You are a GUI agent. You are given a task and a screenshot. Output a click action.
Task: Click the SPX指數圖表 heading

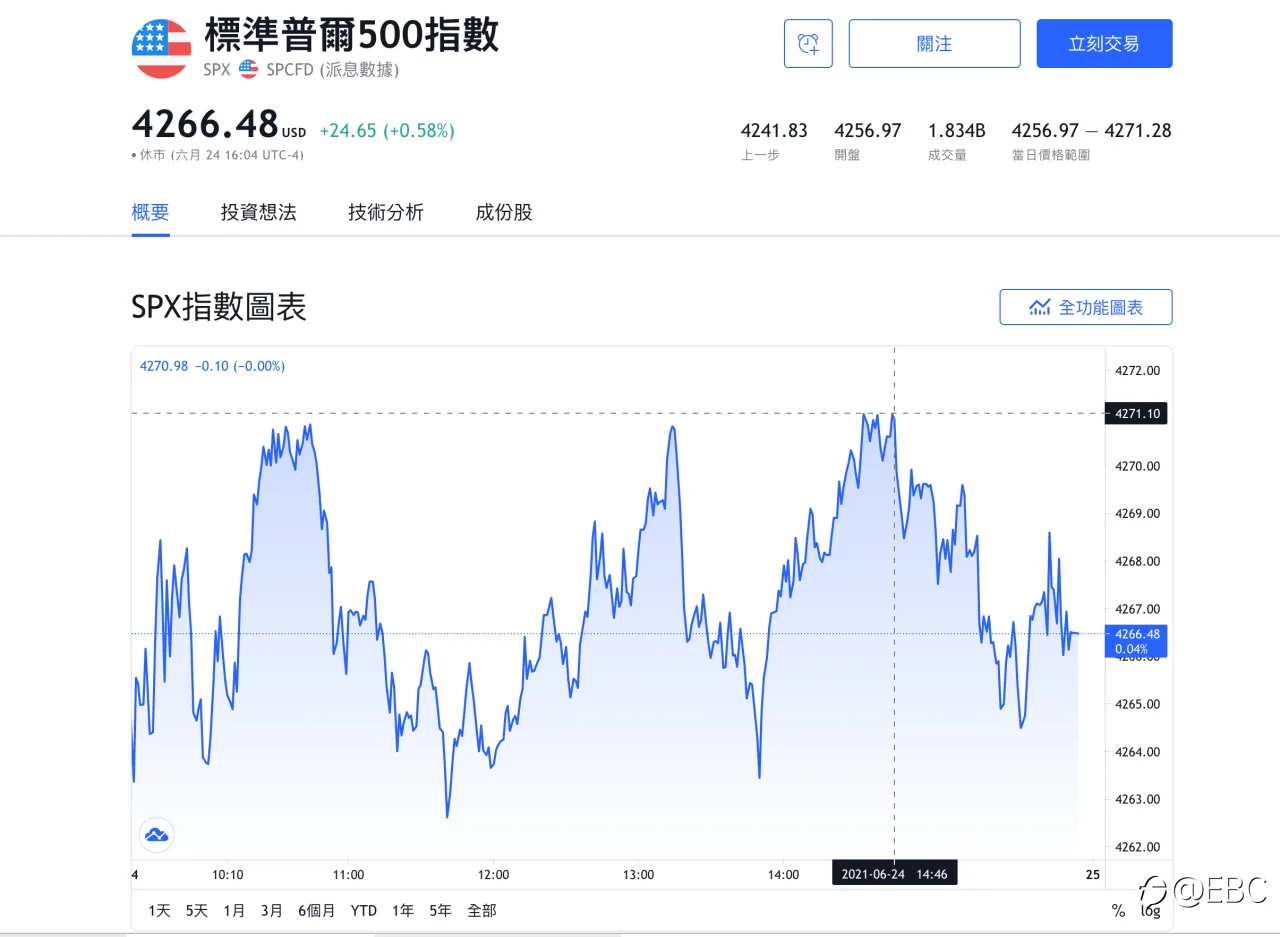[219, 307]
